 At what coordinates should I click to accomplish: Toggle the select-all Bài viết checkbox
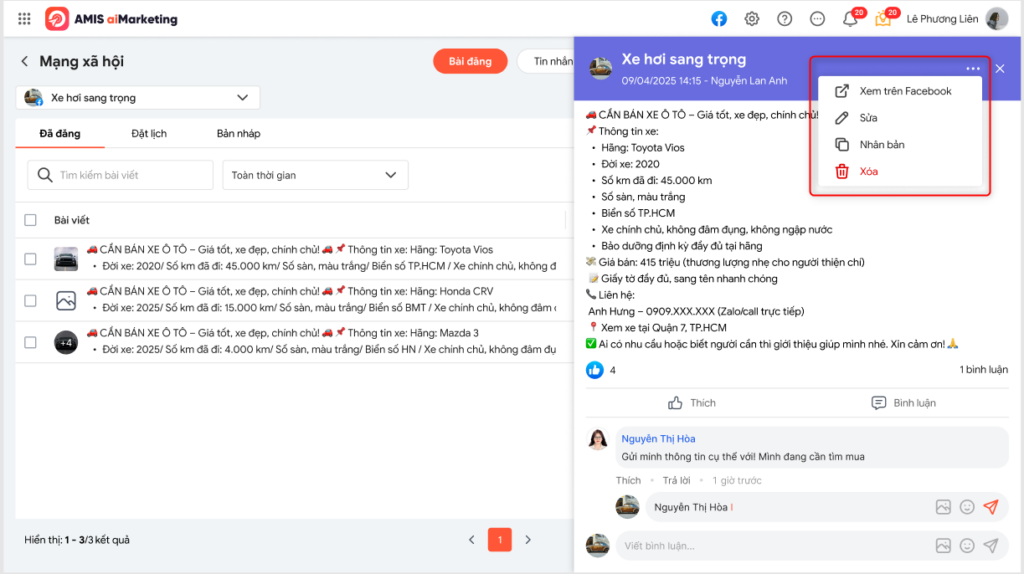pos(30,220)
